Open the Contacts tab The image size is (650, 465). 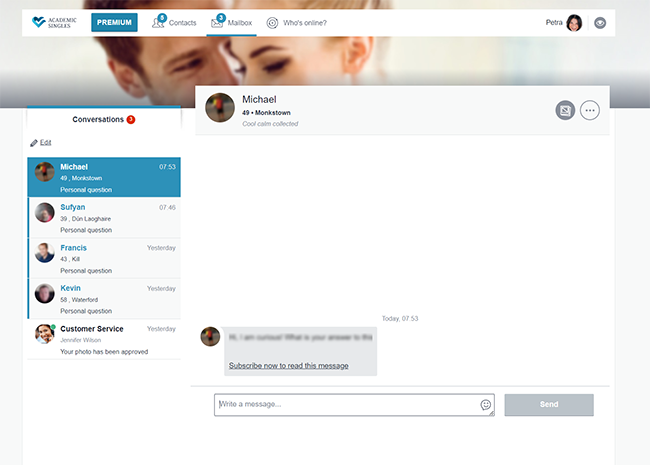(x=174, y=22)
